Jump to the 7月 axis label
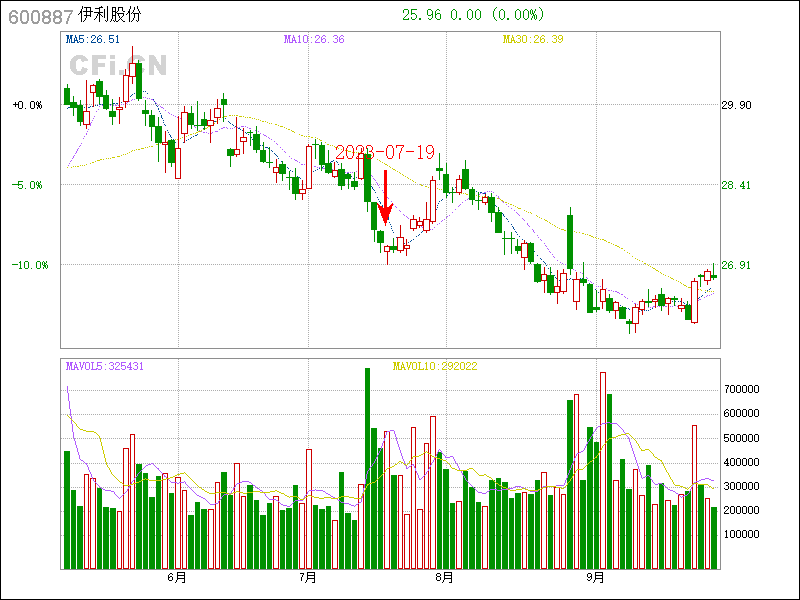800x600 pixels. click(308, 578)
